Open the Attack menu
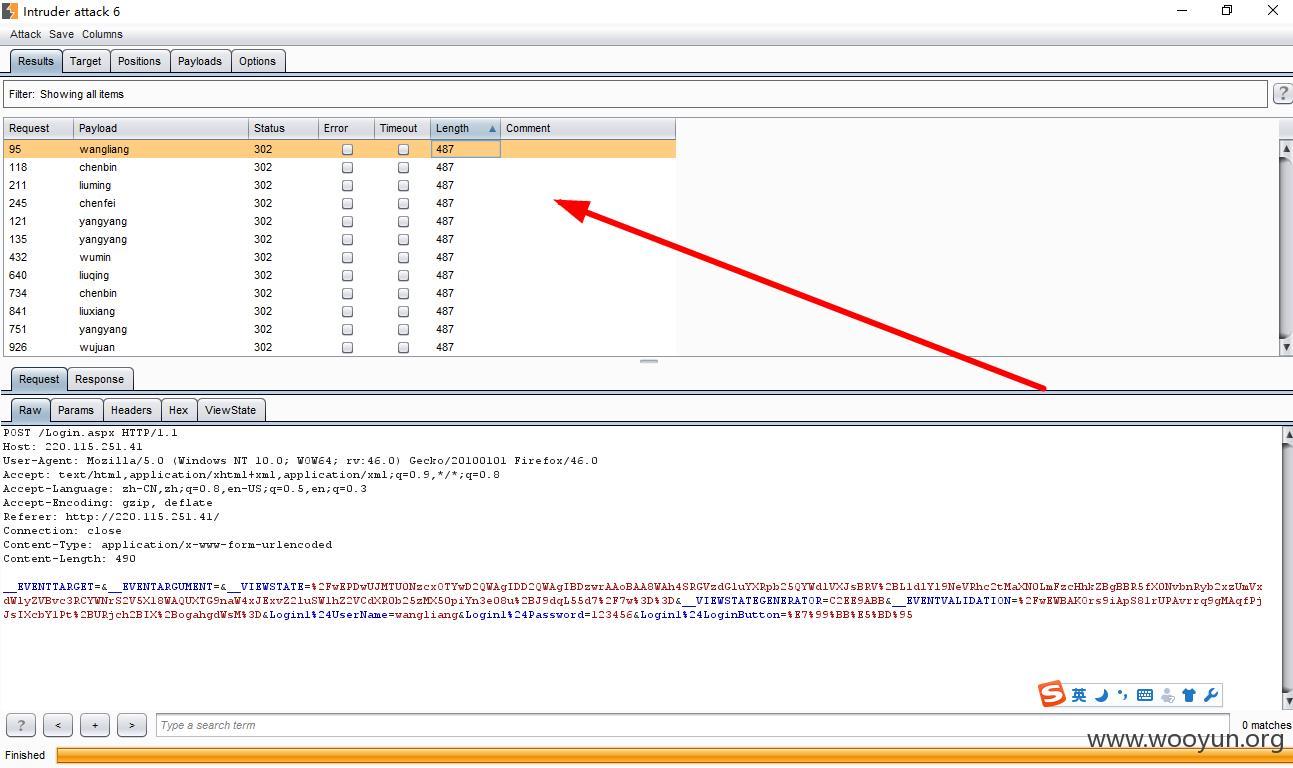This screenshot has width=1293, height=768. [x=25, y=34]
